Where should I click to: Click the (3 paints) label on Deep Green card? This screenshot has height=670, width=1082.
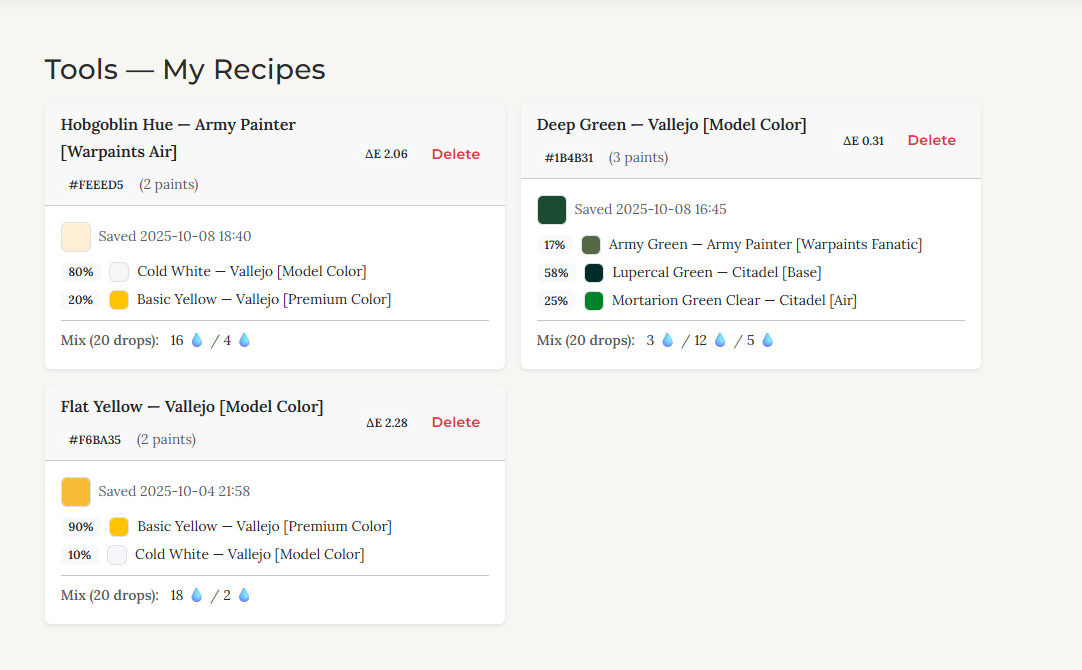pyautogui.click(x=637, y=158)
